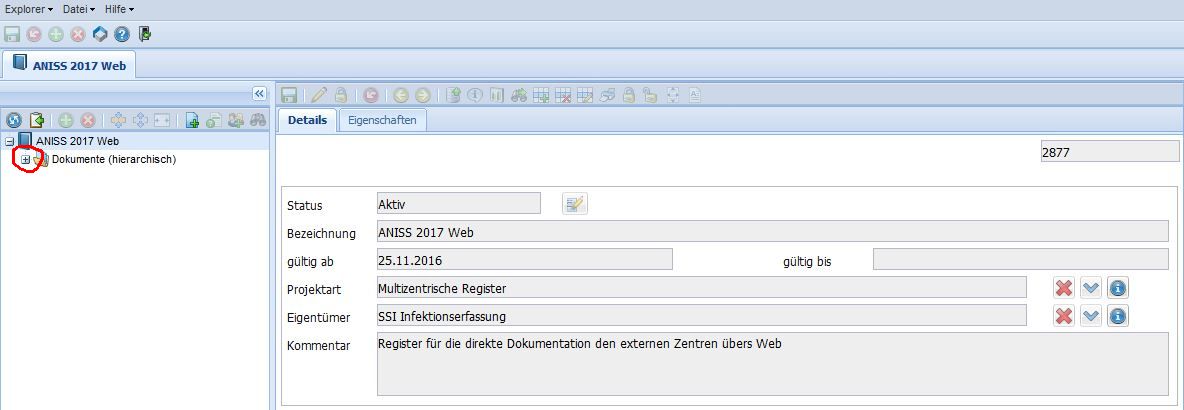The image size is (1184, 410).
Task: Show info for the Projektart field
Action: click(x=1118, y=288)
